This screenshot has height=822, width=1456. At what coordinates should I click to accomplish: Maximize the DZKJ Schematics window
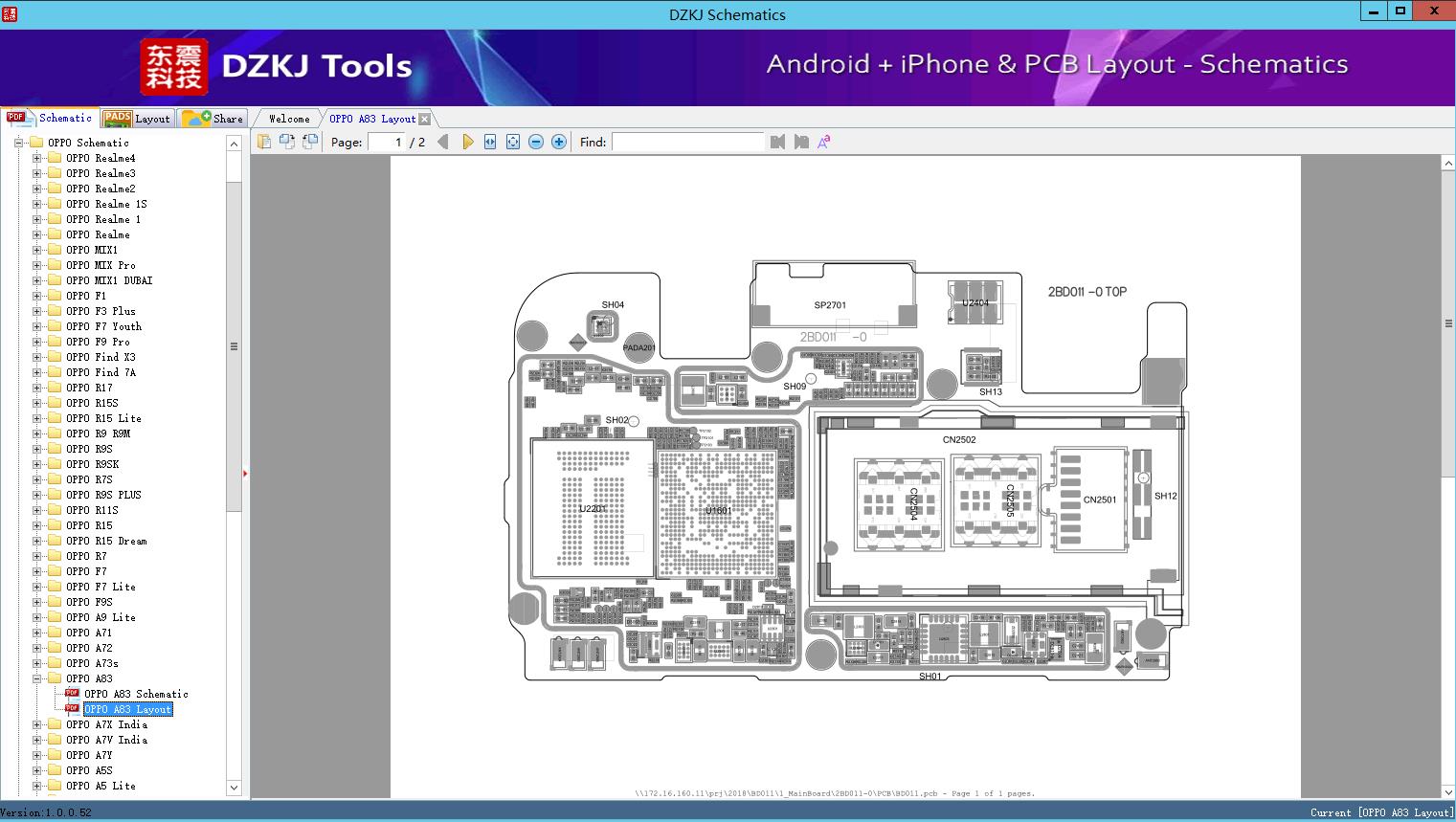(x=1400, y=11)
